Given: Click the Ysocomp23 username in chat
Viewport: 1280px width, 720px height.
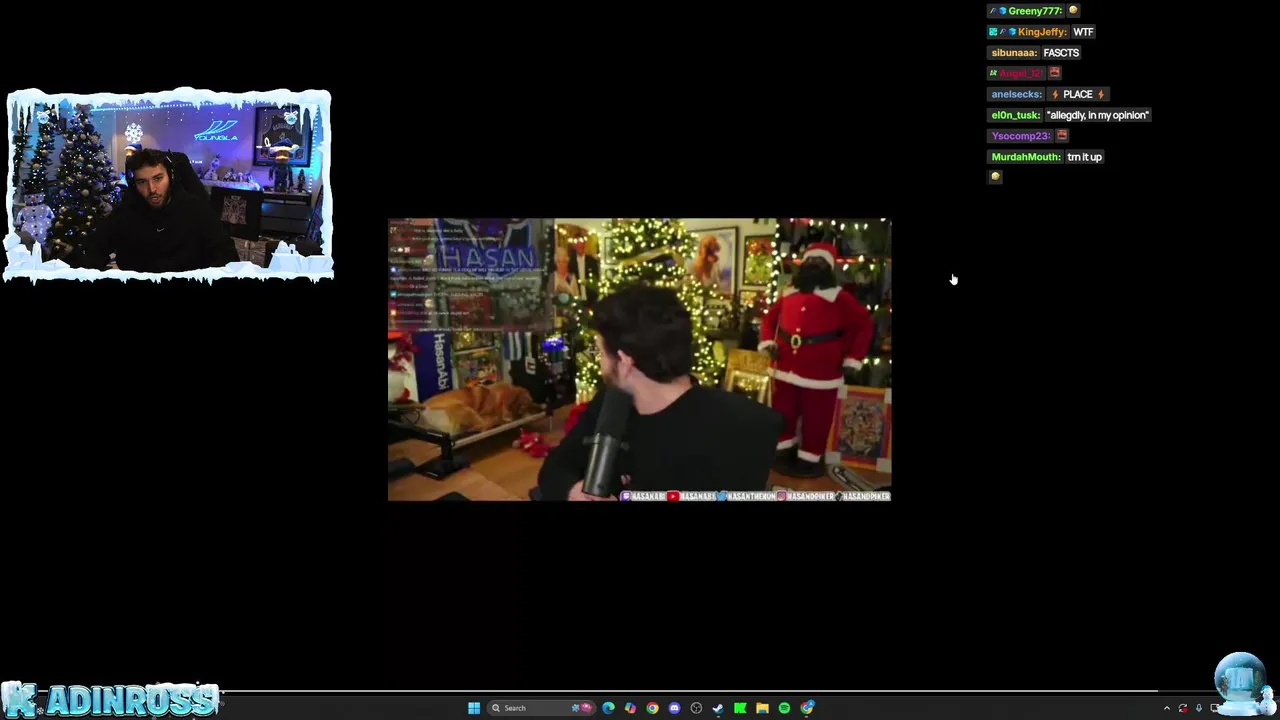Looking at the screenshot, I should pyautogui.click(x=1021, y=136).
